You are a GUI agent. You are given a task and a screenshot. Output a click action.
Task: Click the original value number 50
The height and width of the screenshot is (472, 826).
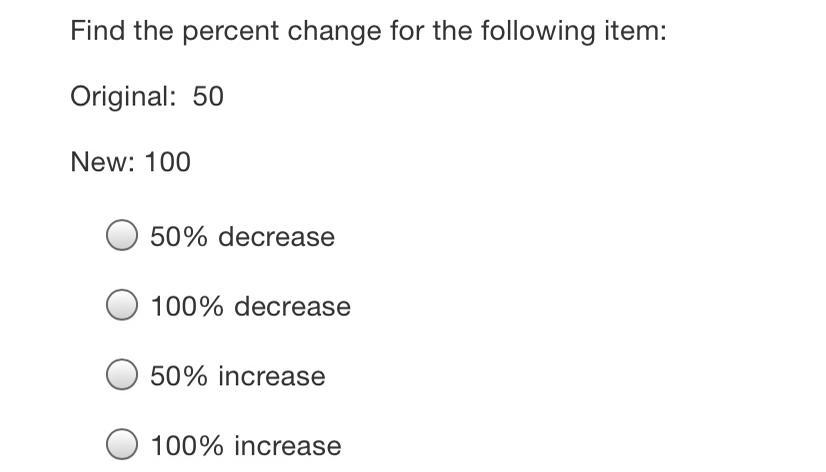(x=208, y=97)
